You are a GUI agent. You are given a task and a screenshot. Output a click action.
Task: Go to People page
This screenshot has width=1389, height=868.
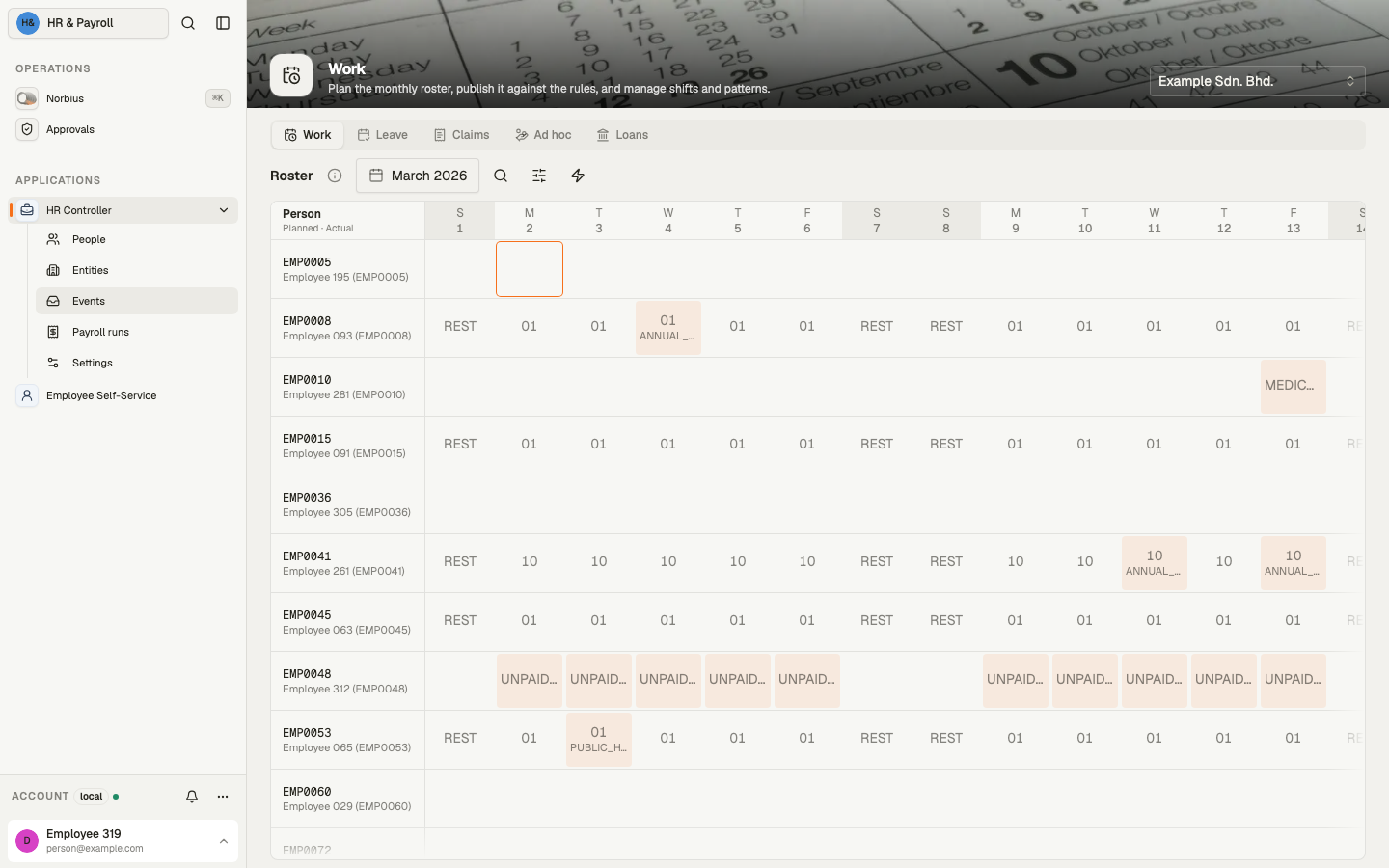coord(137,239)
